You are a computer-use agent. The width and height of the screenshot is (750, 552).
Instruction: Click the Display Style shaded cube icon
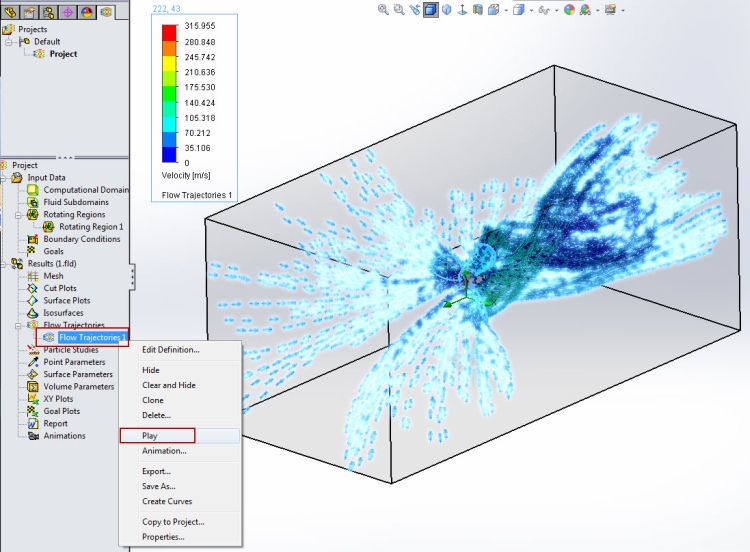coord(519,10)
